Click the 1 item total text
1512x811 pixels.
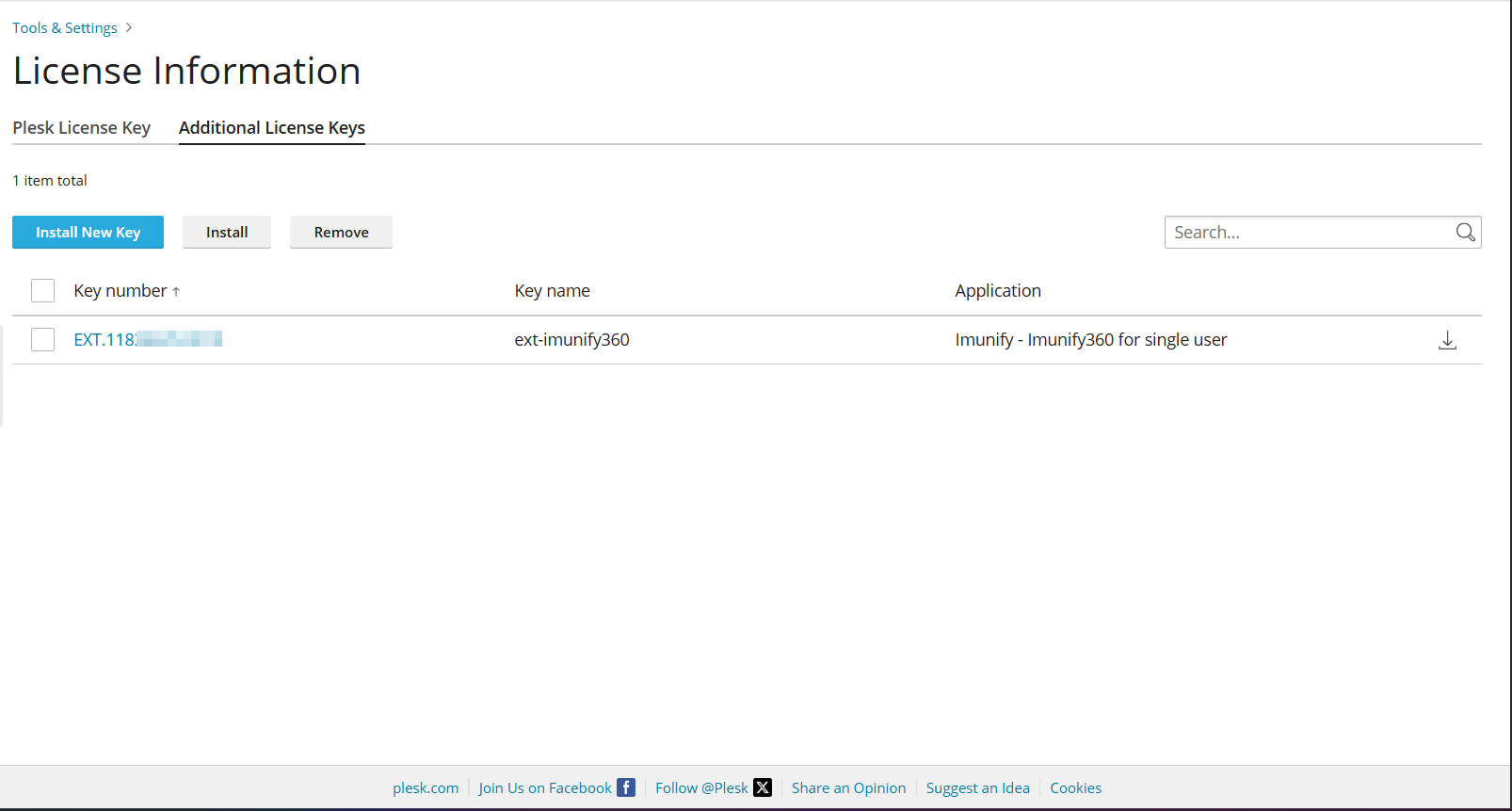coord(50,180)
